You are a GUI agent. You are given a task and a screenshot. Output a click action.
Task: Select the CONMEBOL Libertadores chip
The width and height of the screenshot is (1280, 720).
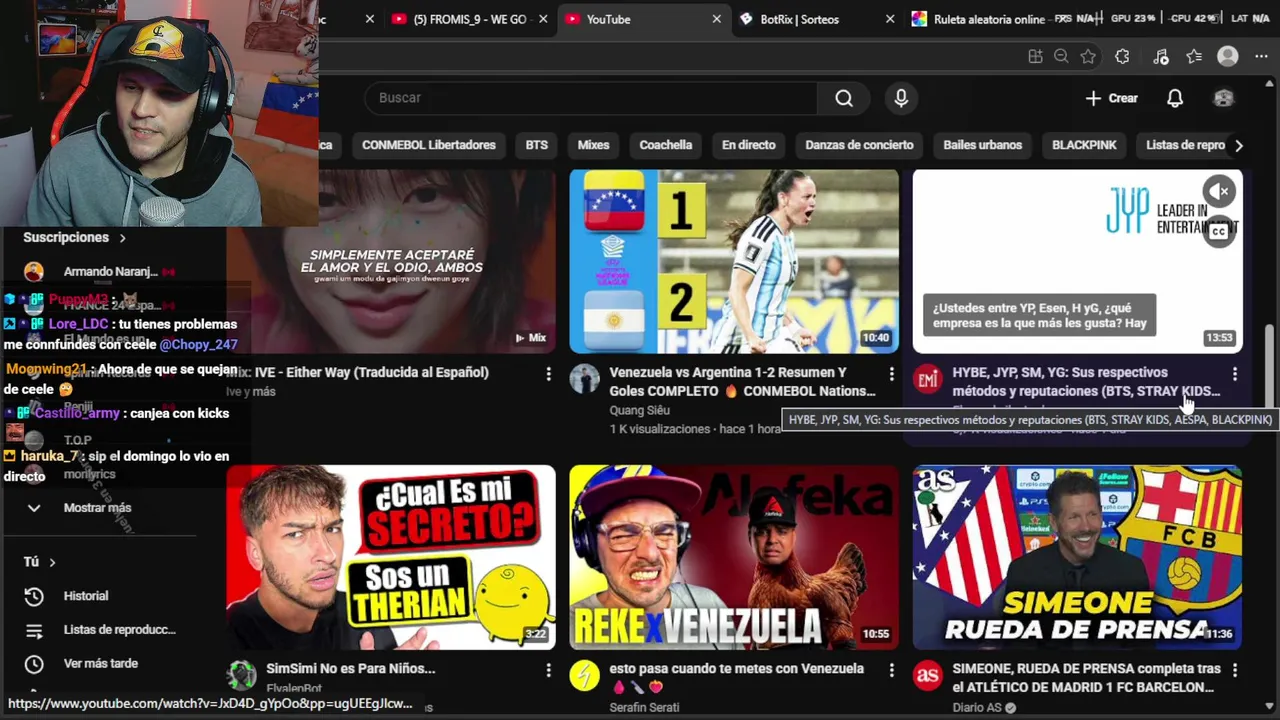428,145
